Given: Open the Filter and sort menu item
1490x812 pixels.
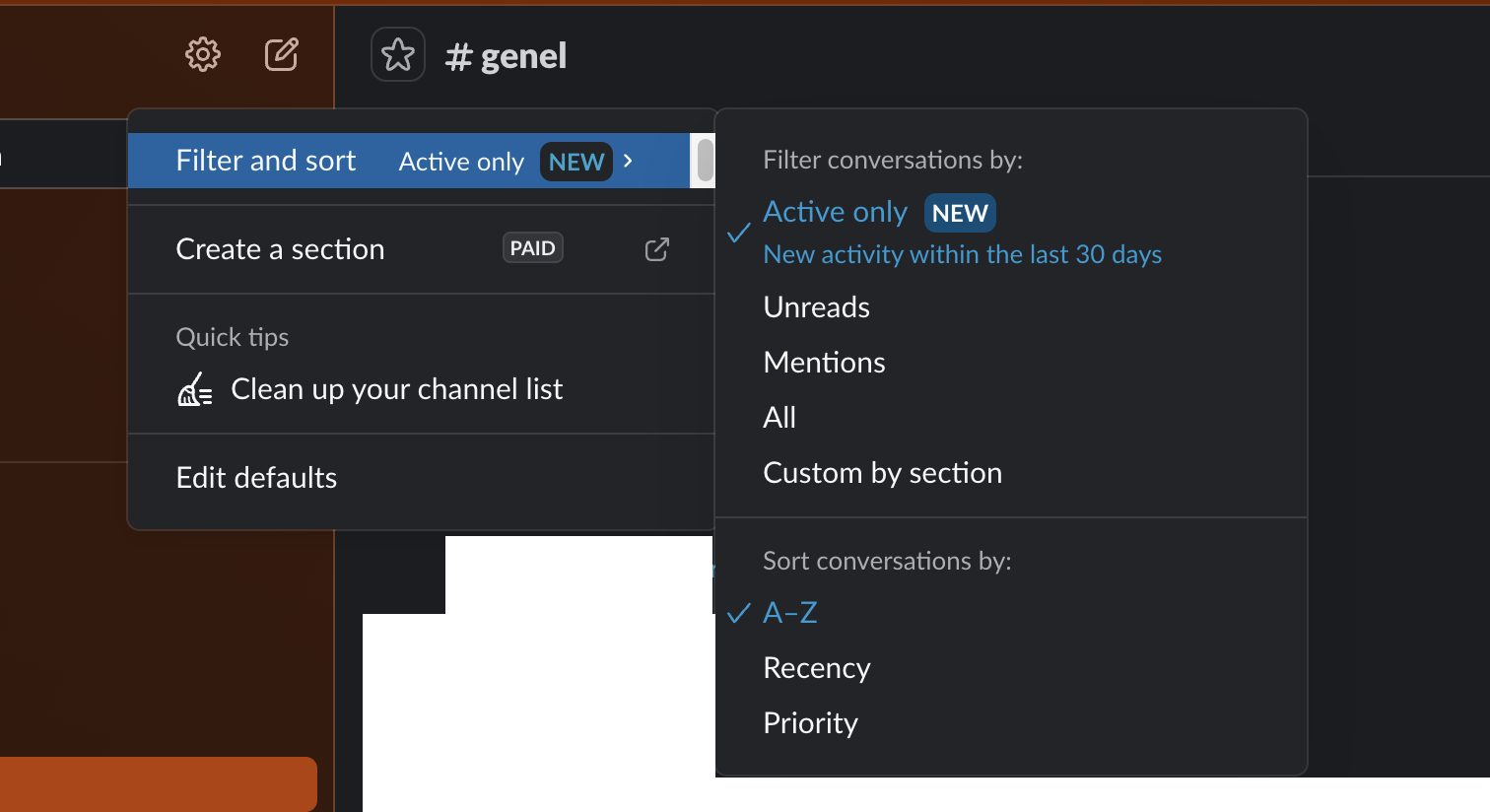Looking at the screenshot, I should pos(409,161).
